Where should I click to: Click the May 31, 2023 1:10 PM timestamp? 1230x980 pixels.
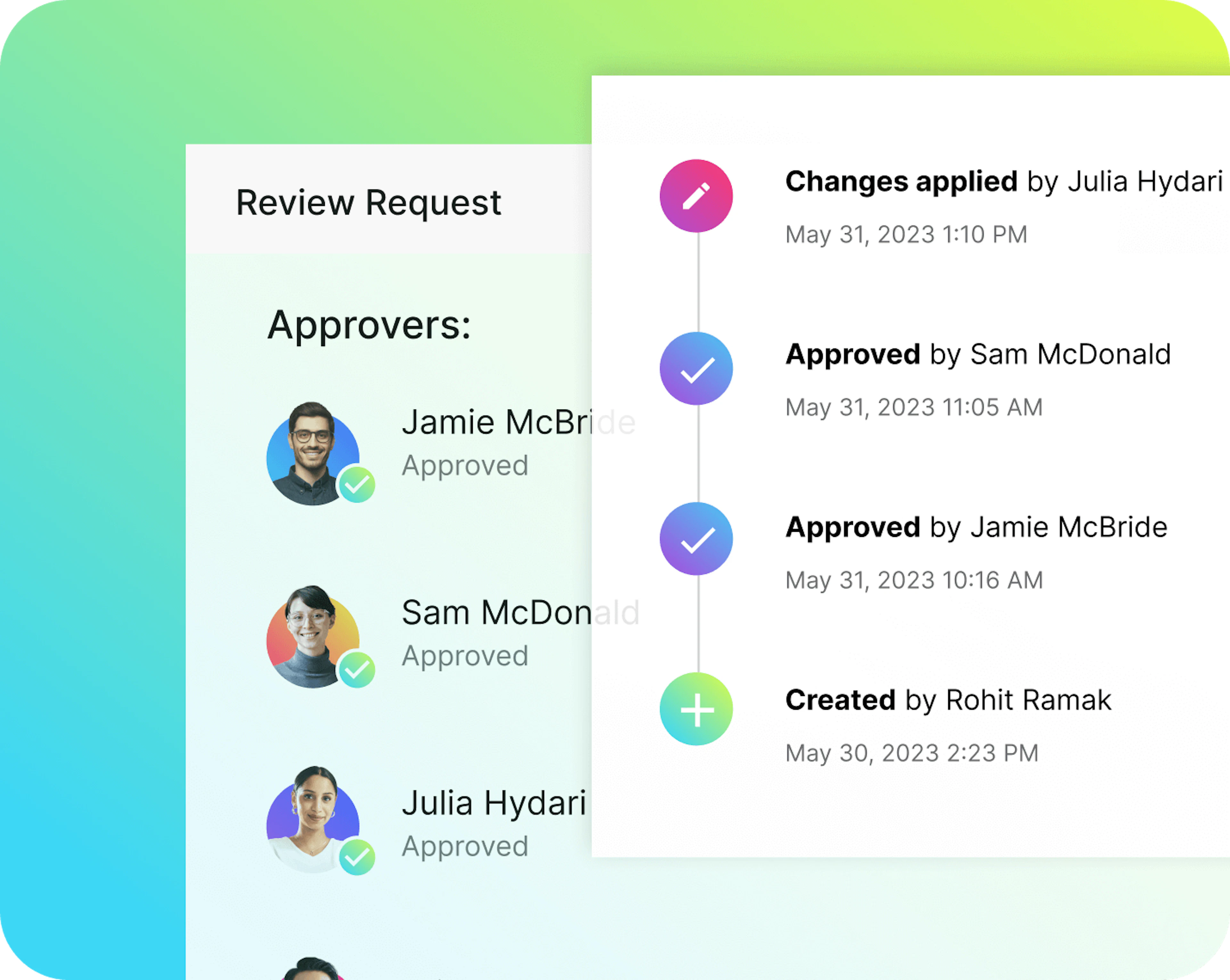coord(906,234)
